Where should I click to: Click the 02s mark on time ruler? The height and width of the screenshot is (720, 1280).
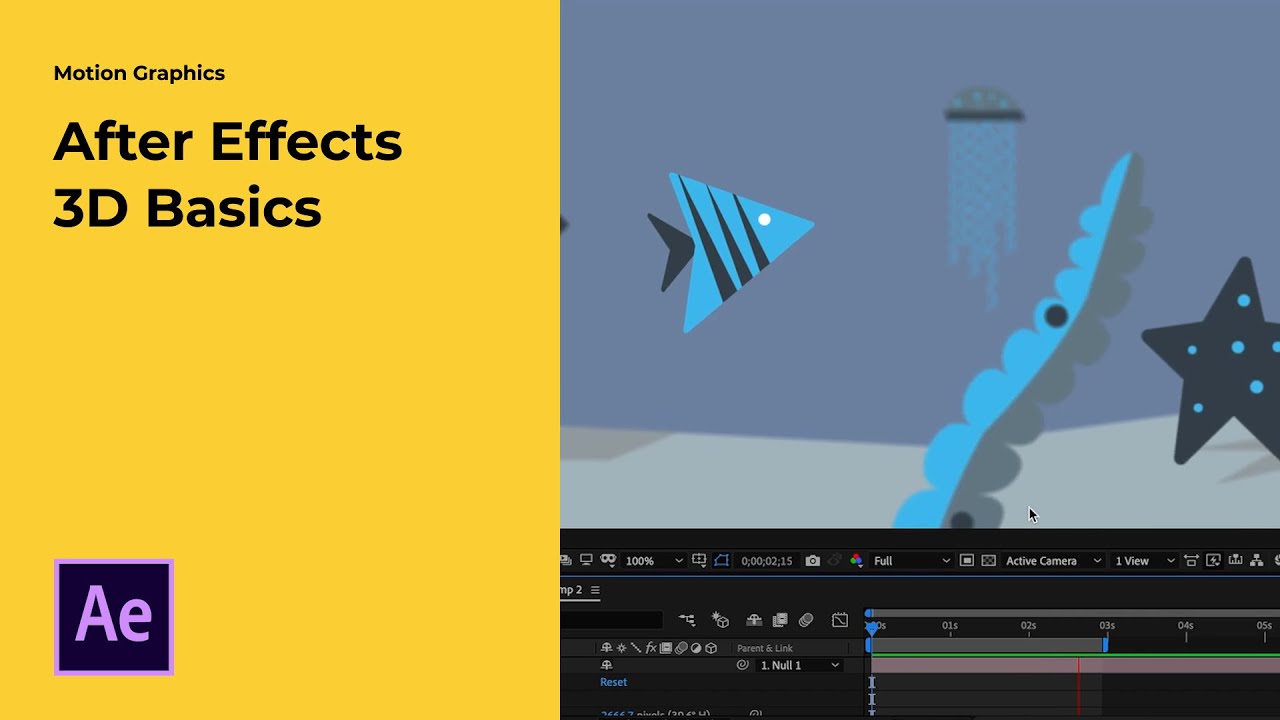[1028, 626]
